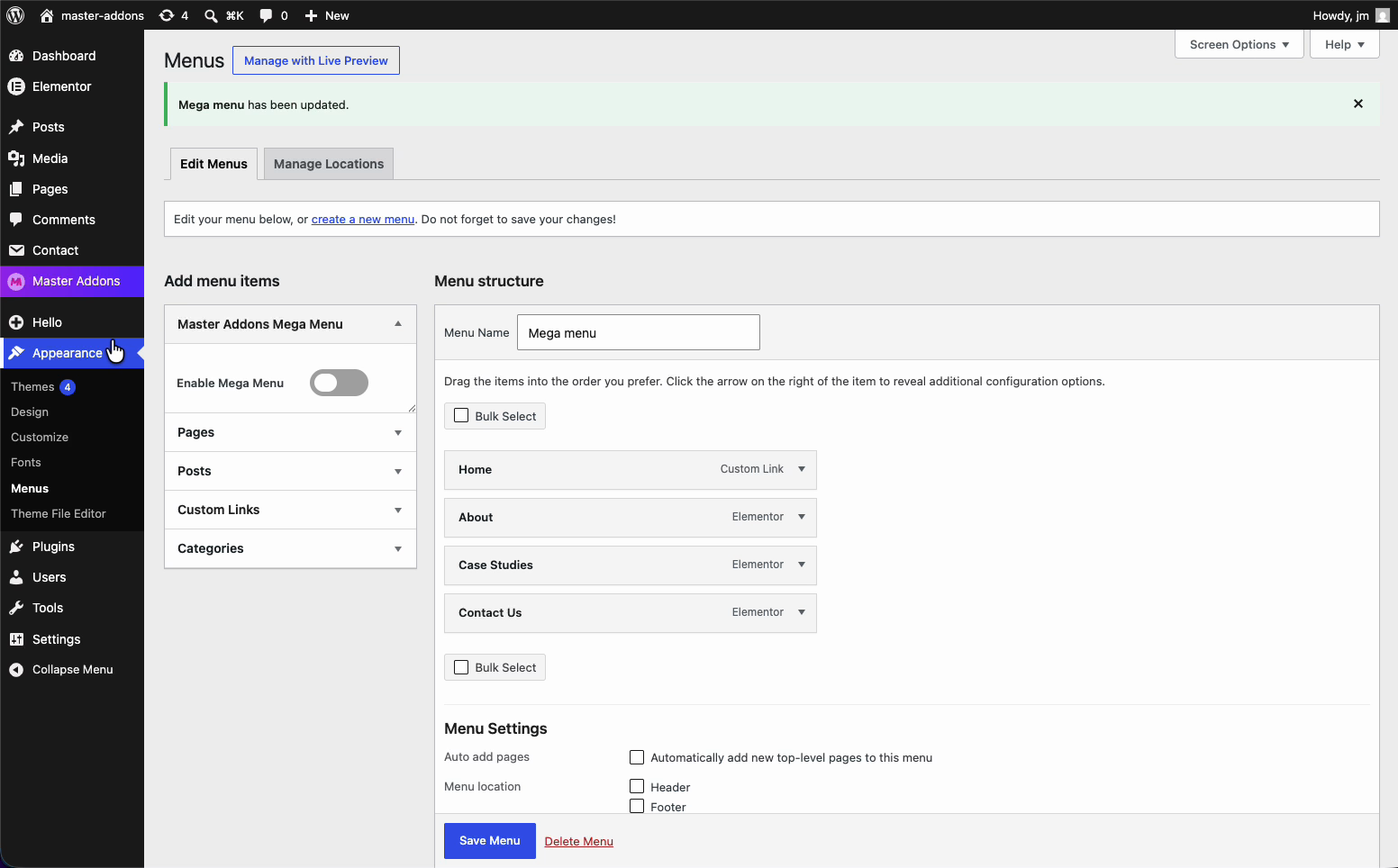Click the Elementor icon in sidebar

pos(16,86)
